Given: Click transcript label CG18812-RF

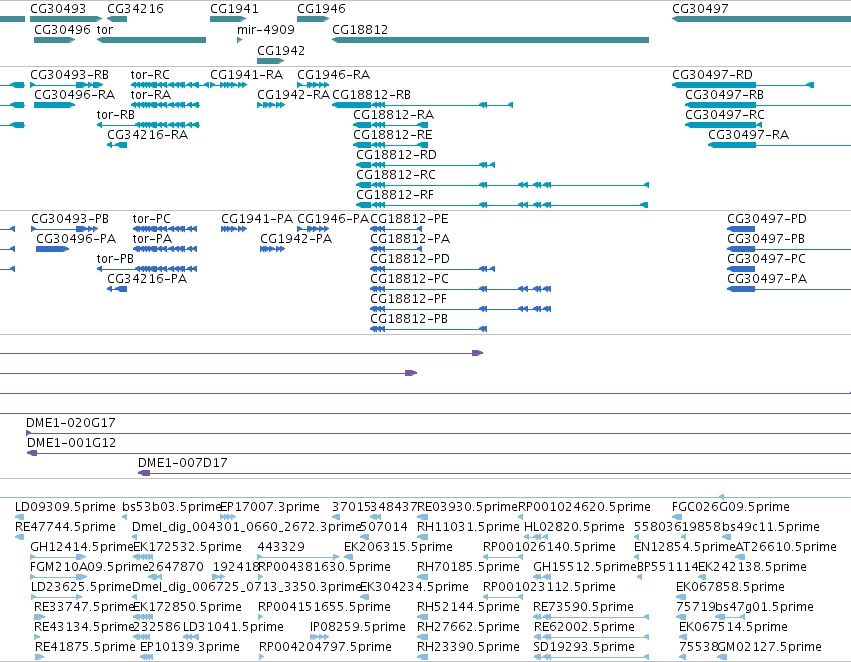Looking at the screenshot, I should click(395, 195).
